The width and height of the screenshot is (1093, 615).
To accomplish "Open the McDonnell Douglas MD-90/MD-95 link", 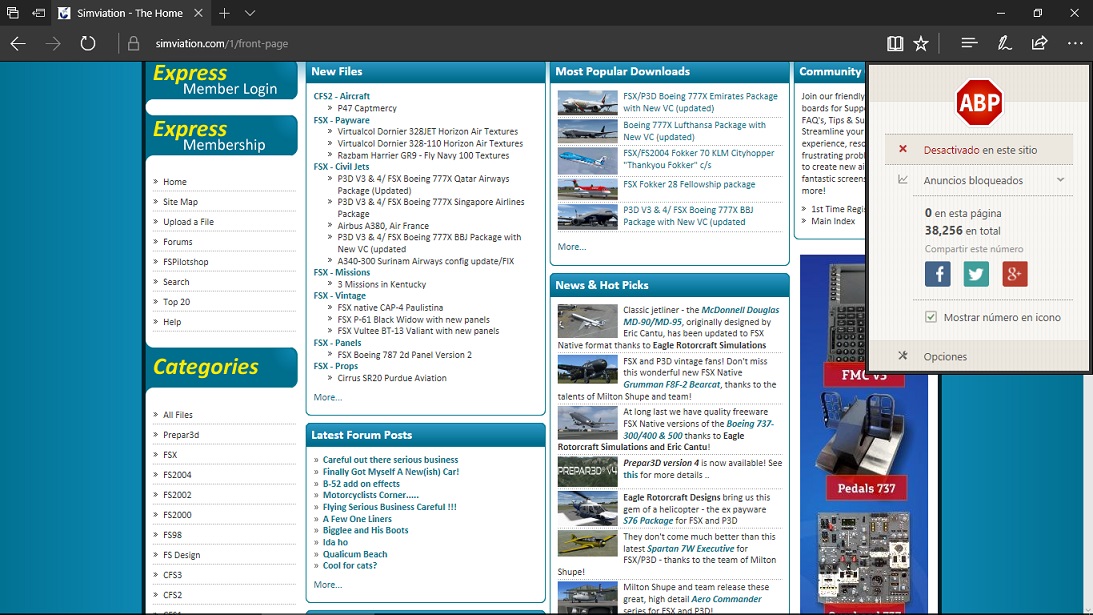I will pos(701,316).
